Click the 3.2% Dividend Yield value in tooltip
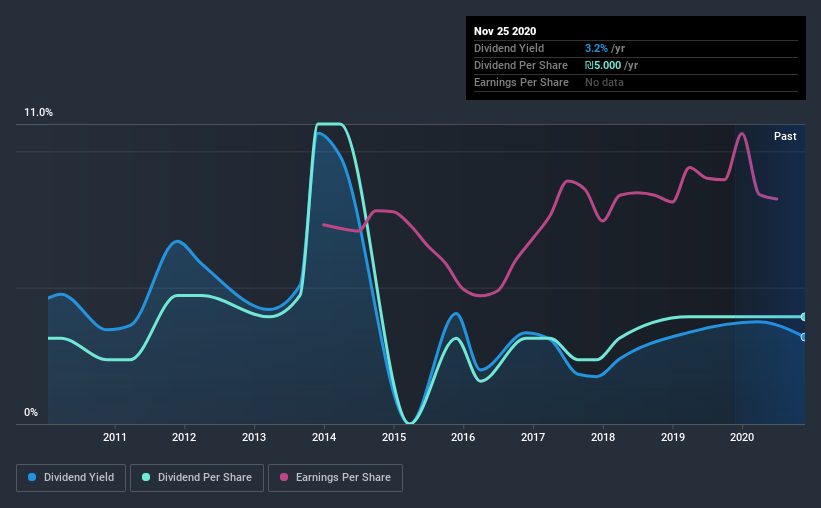Viewport: 821px width, 508px height. tap(596, 48)
